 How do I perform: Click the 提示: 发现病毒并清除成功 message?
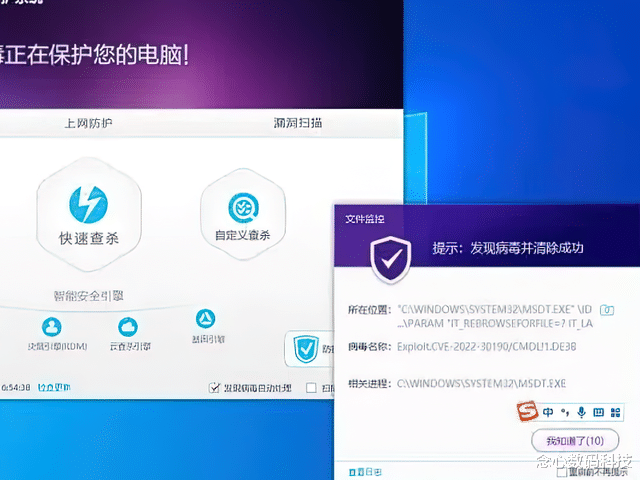point(508,248)
